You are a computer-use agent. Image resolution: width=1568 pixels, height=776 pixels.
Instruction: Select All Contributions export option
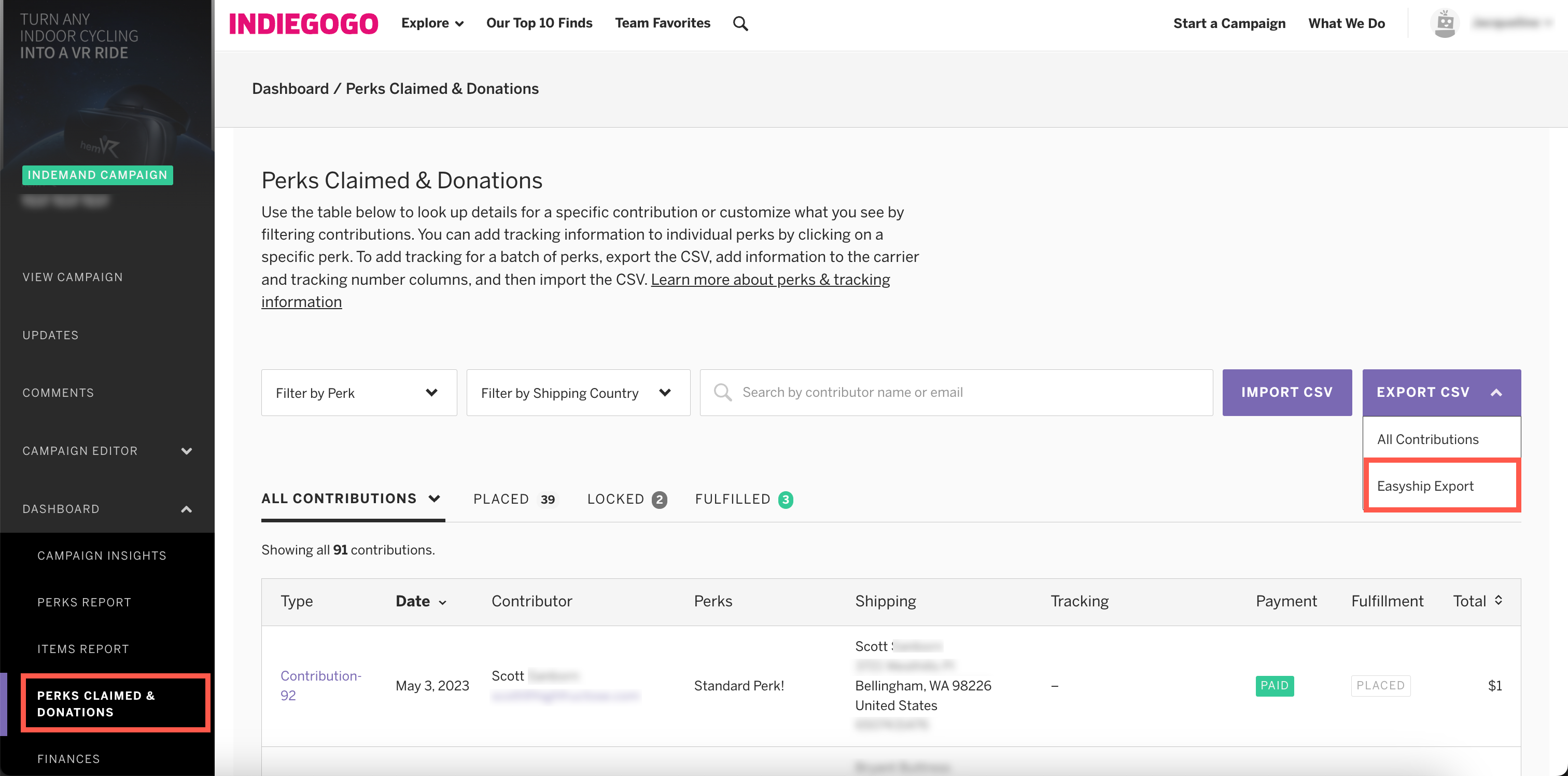pos(1441,439)
